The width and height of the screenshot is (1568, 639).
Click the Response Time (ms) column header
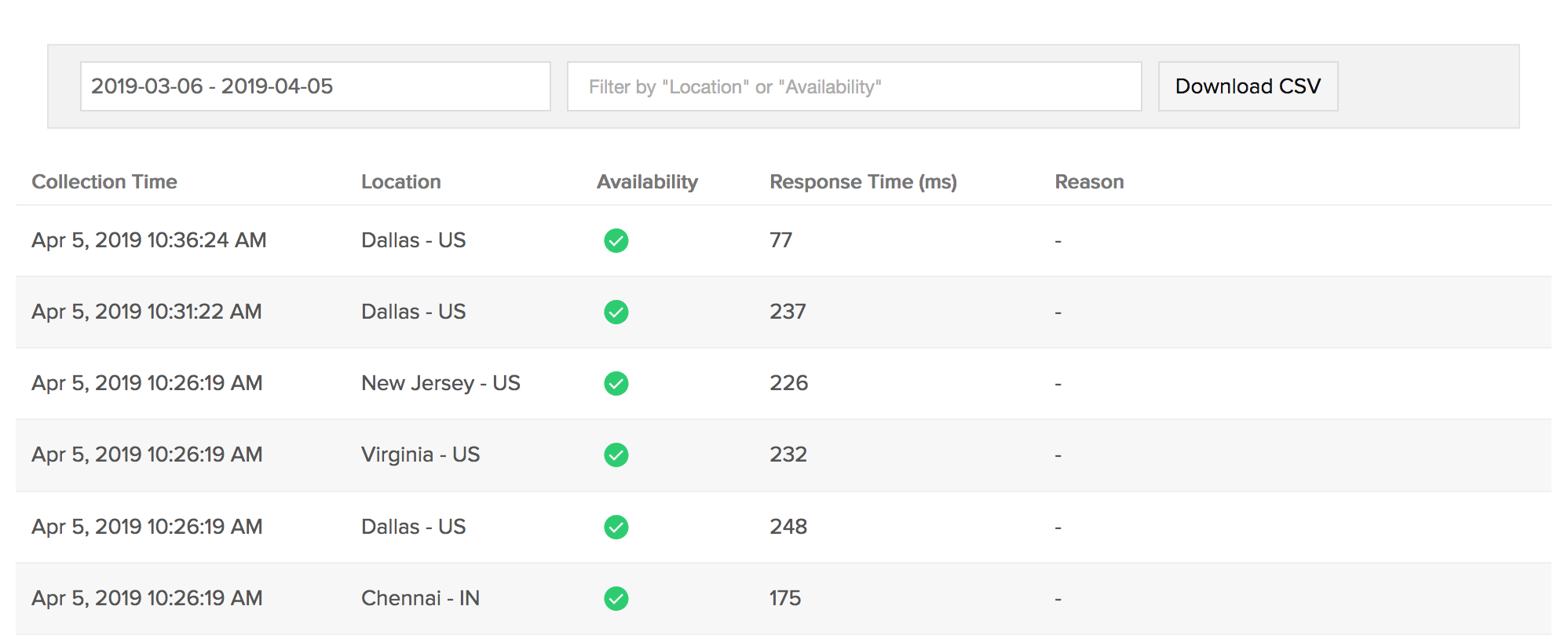click(863, 182)
